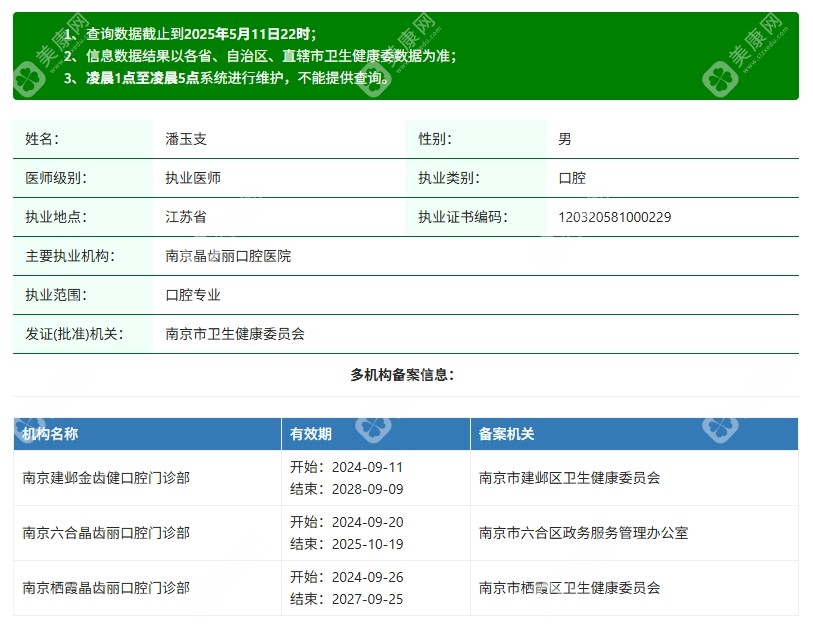Select row 南京建邺金齿健口腔门诊部
The height and width of the screenshot is (635, 813).
click(x=406, y=478)
